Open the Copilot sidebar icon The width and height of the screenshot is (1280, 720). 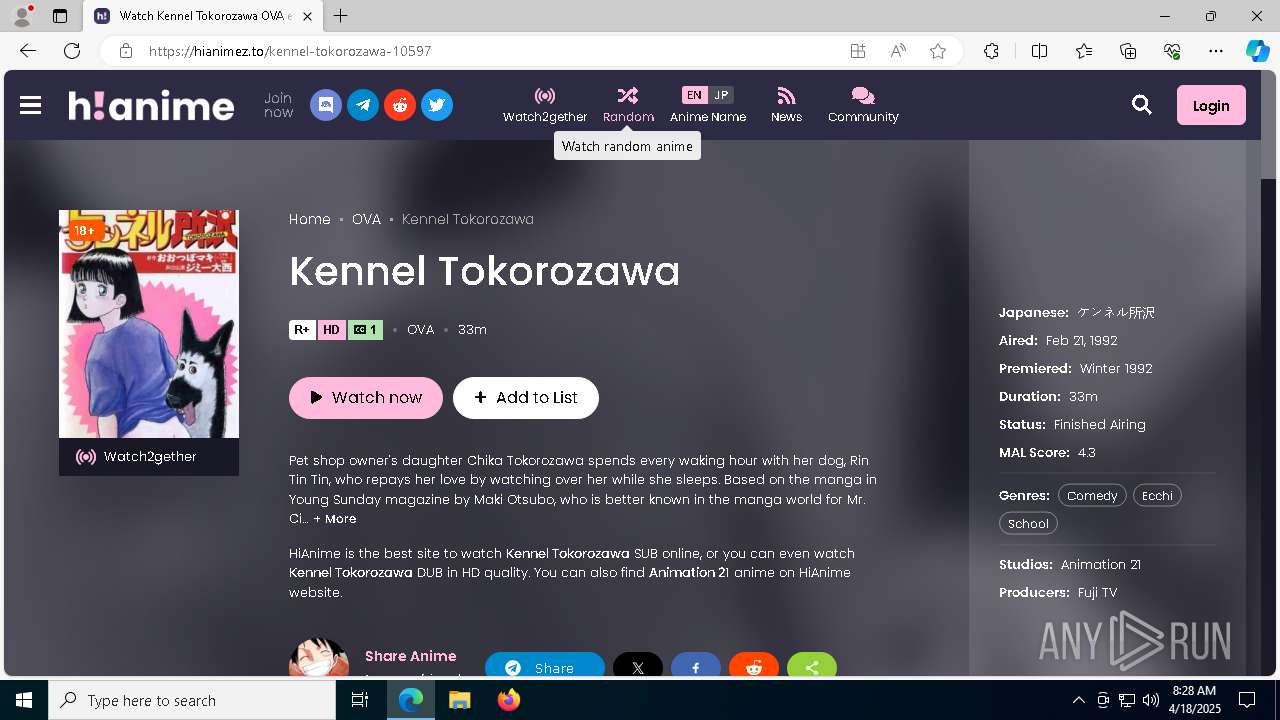pos(1257,51)
